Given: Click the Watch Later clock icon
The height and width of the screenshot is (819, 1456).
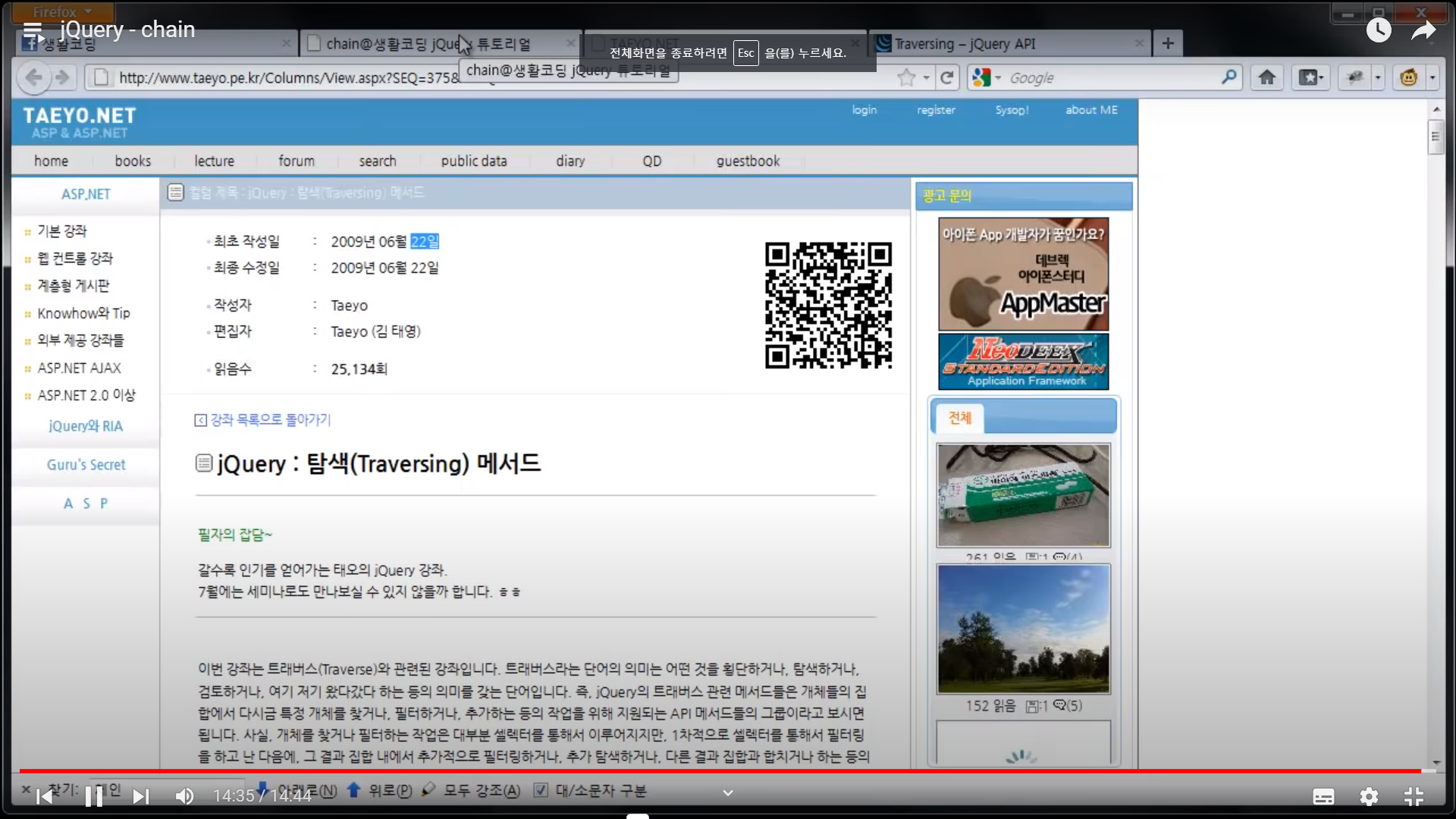Looking at the screenshot, I should 1379,30.
